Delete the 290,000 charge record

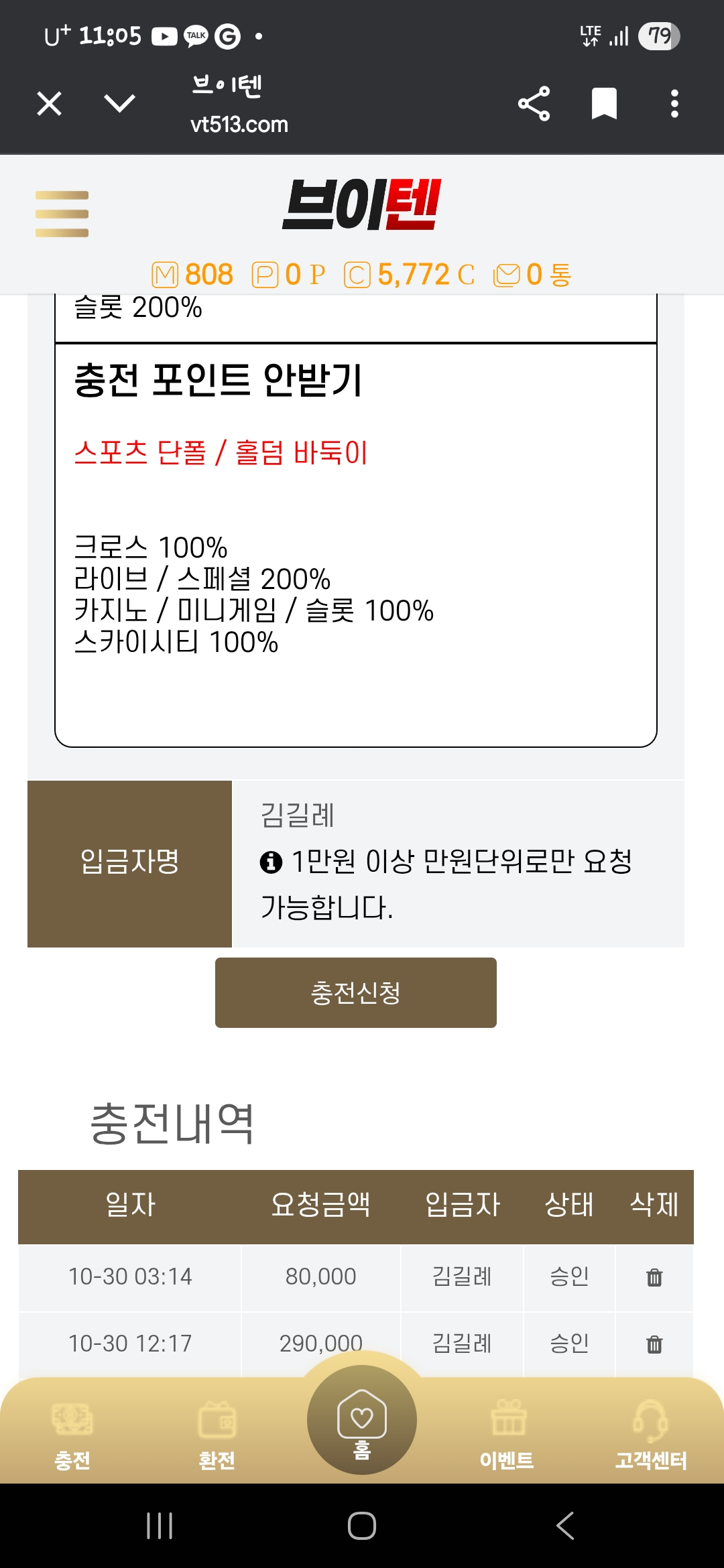click(654, 1344)
